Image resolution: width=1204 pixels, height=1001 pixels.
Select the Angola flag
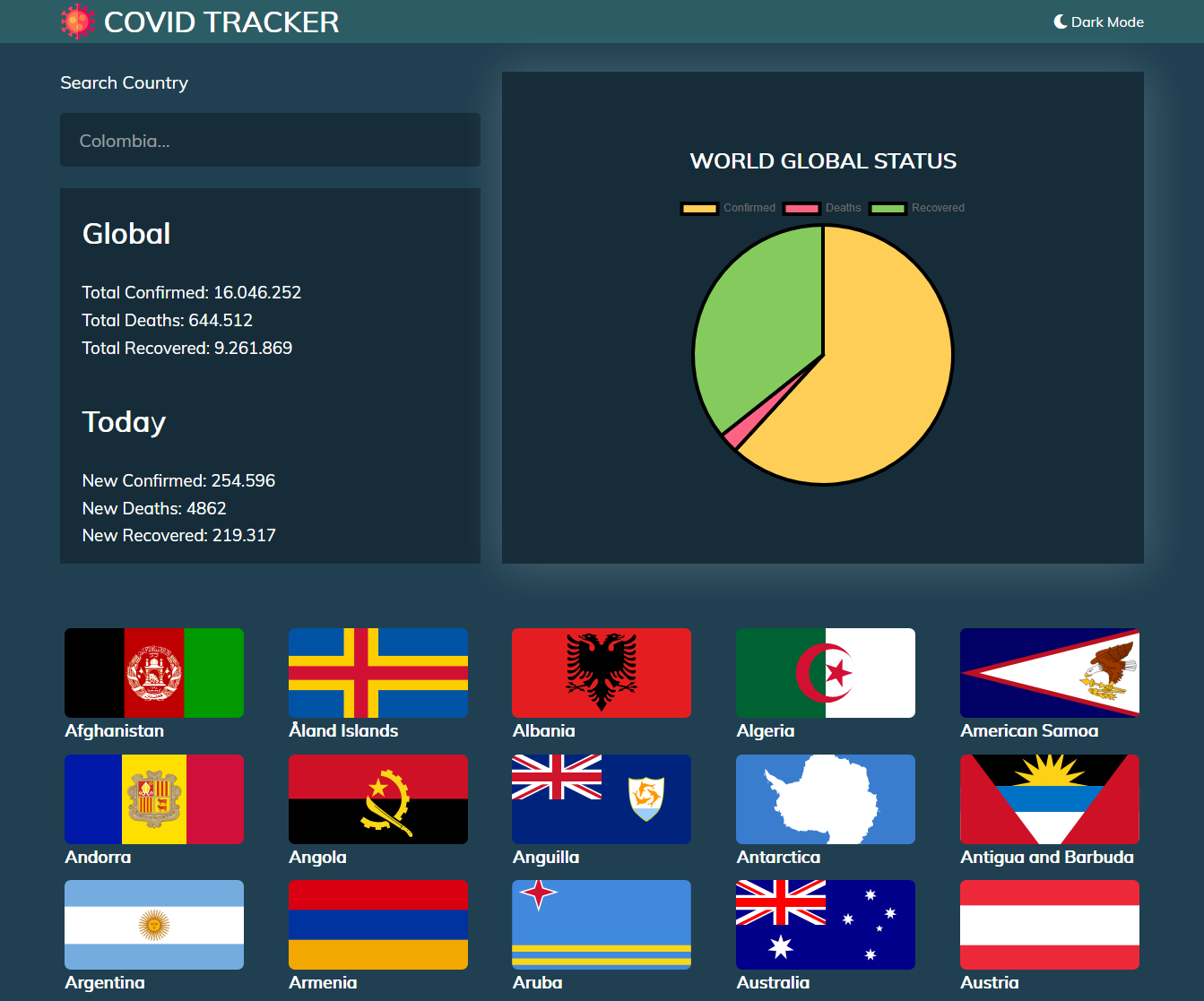pos(378,799)
